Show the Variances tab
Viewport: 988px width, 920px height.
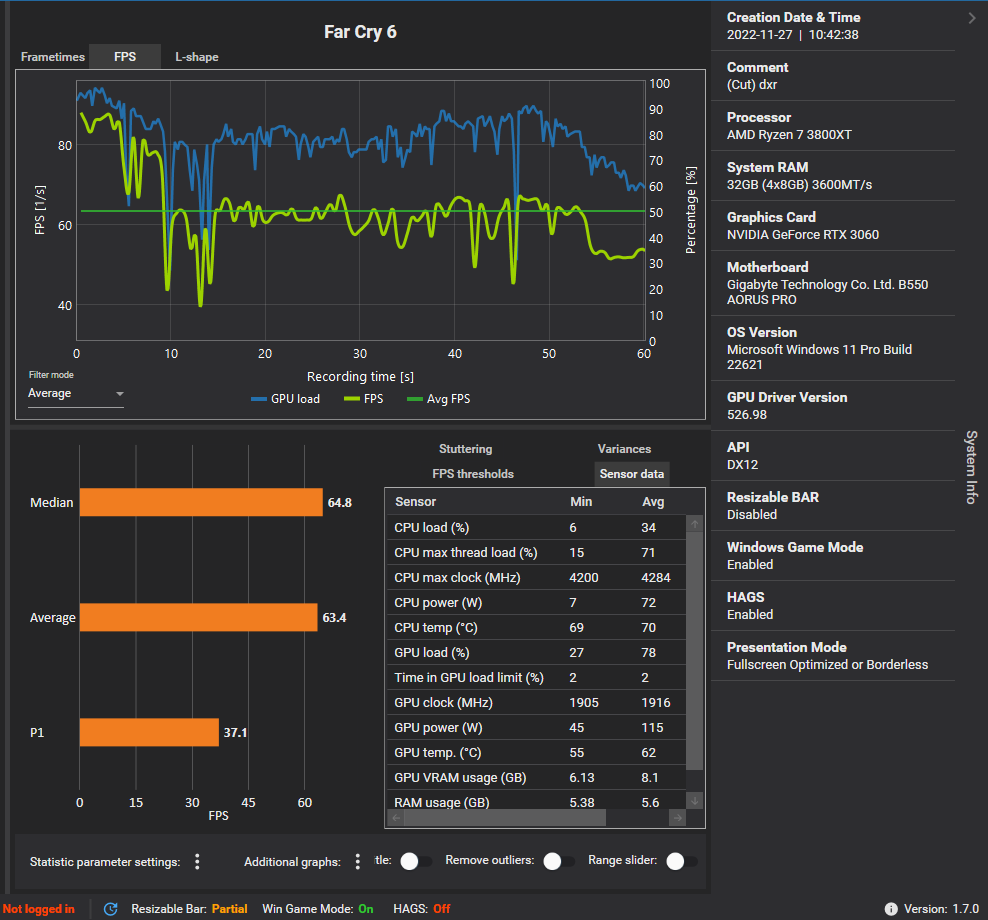click(x=624, y=449)
